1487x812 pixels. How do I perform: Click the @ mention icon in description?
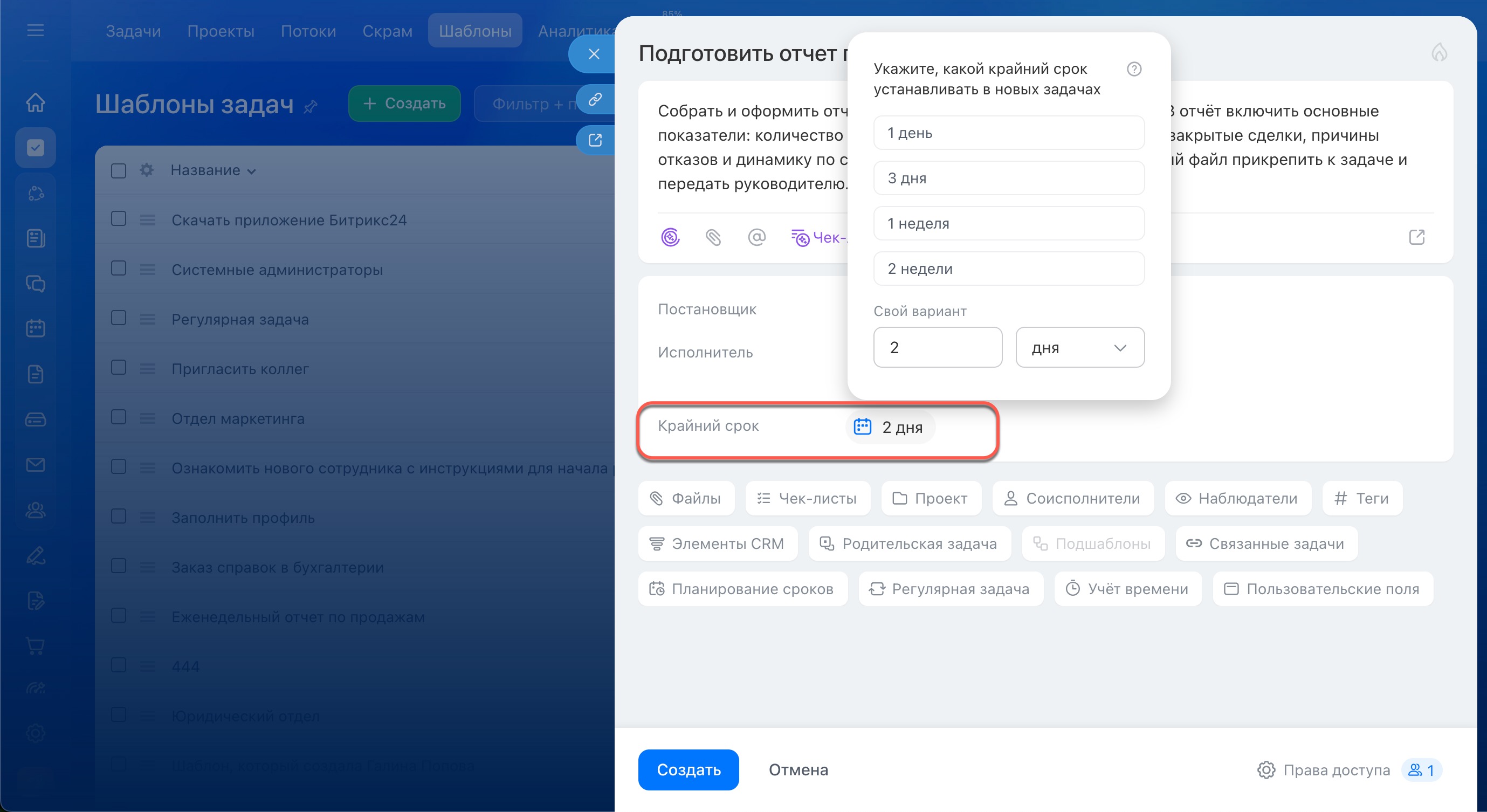tap(756, 237)
